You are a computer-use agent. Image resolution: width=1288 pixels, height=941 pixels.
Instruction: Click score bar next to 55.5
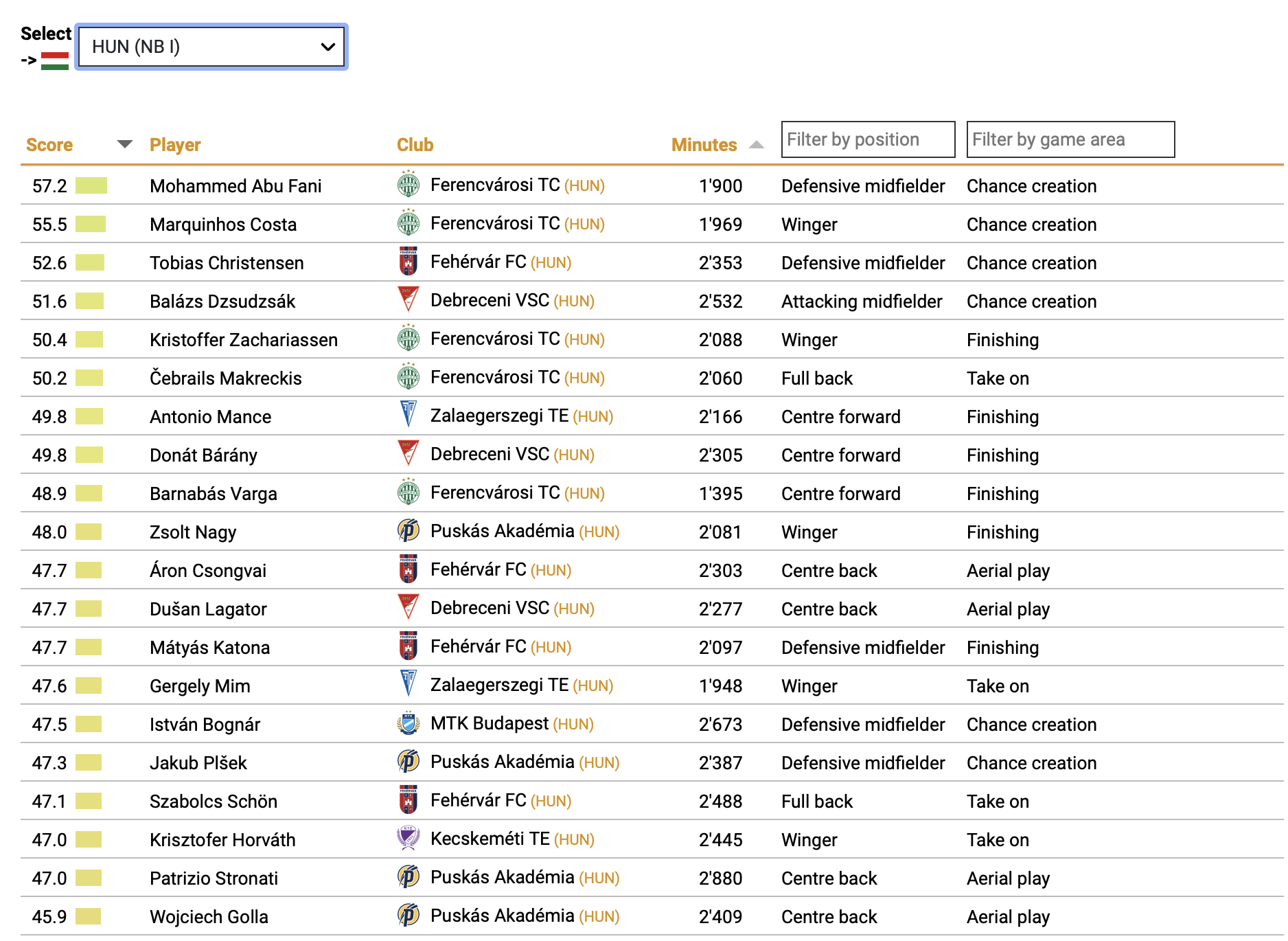coord(91,224)
